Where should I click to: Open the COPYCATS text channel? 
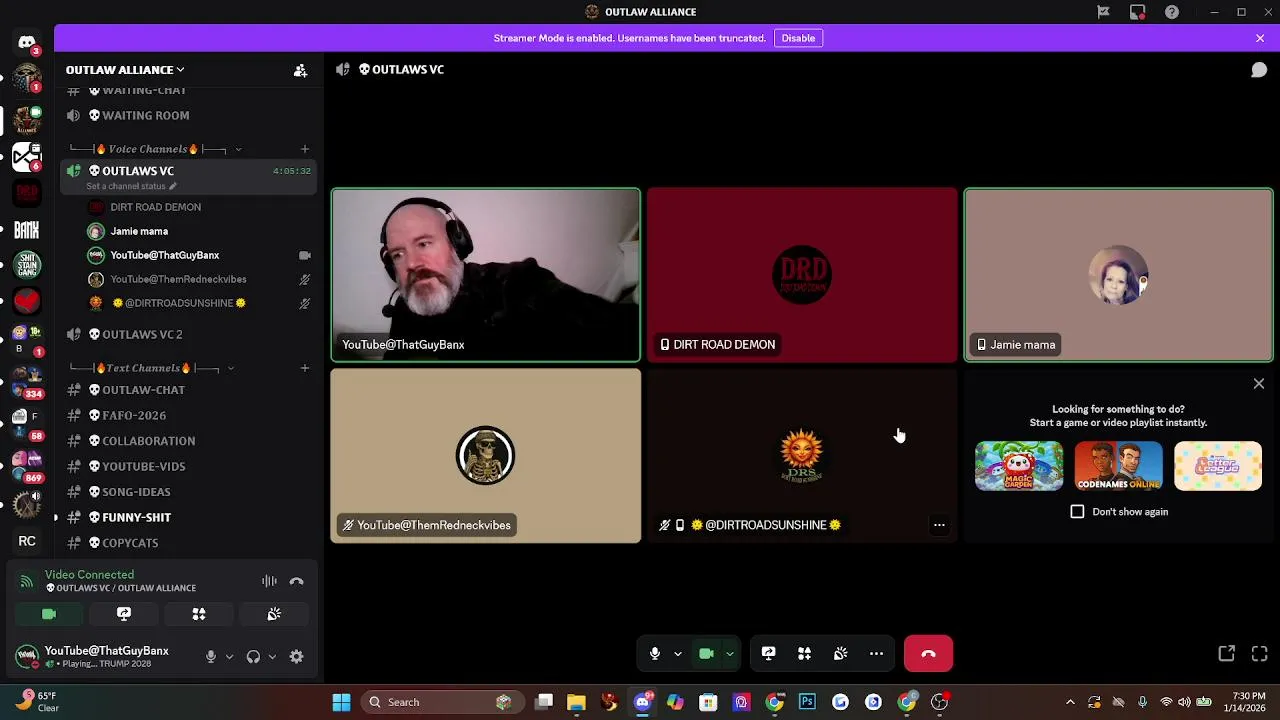[x=189, y=543]
